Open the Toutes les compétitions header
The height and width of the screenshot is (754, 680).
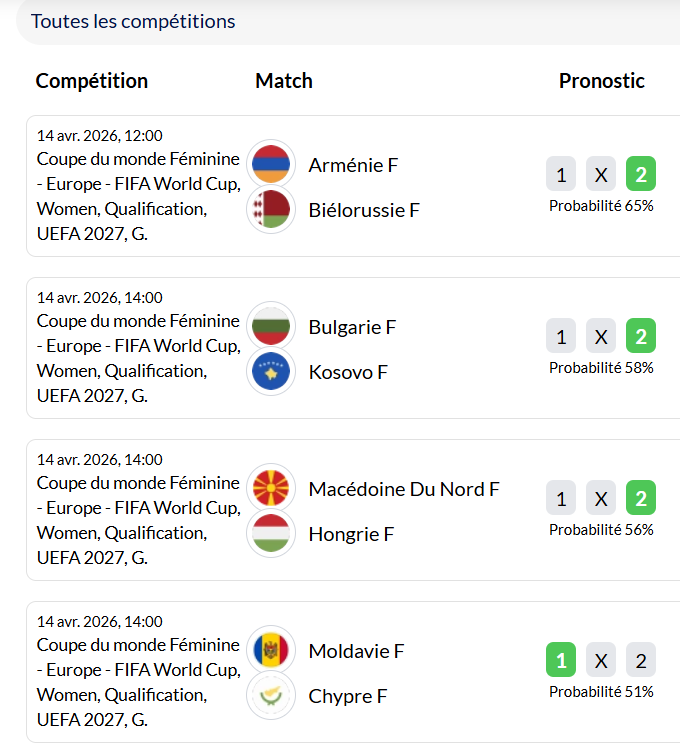pyautogui.click(x=133, y=21)
